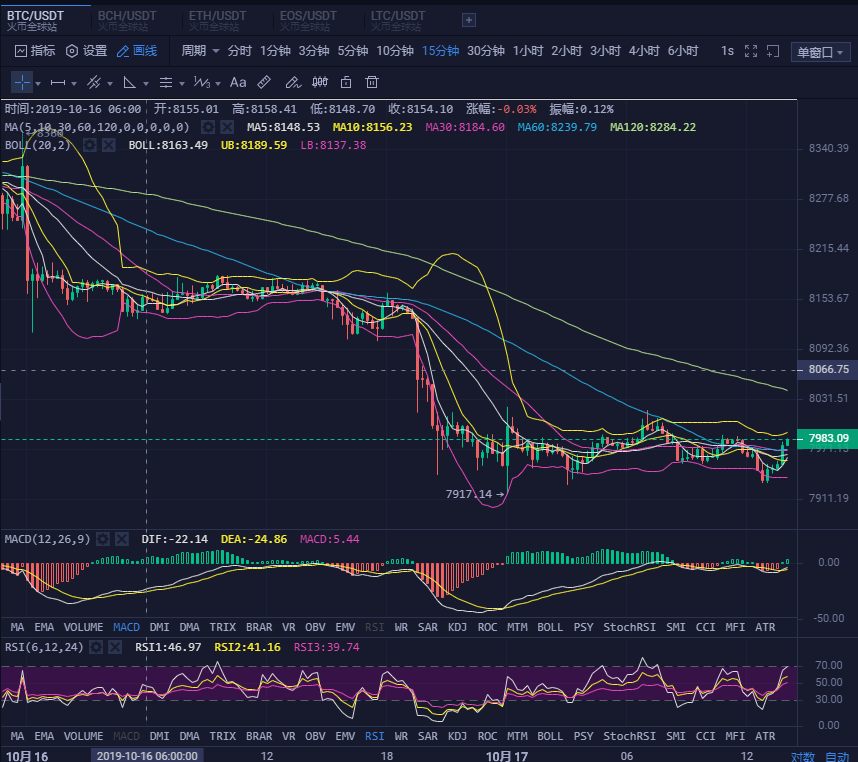Toggle 自动 auto scale
858x762 pixels.
tap(836, 756)
